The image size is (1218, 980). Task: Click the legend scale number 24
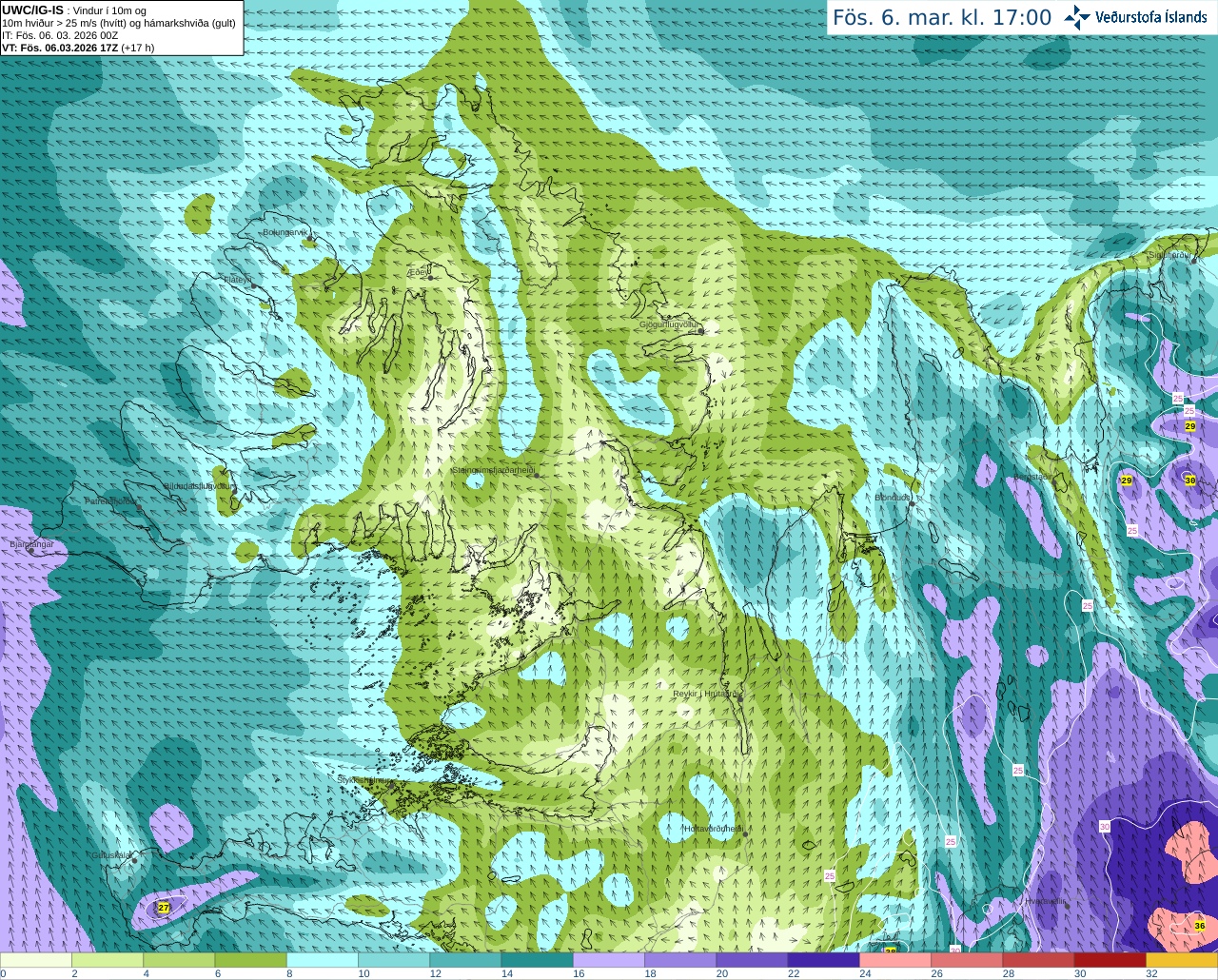click(865, 973)
